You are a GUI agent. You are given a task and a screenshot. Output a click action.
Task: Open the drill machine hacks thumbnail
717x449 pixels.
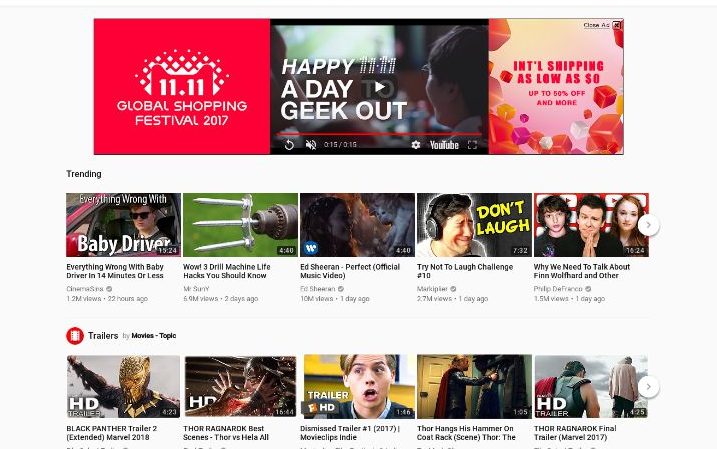point(241,224)
